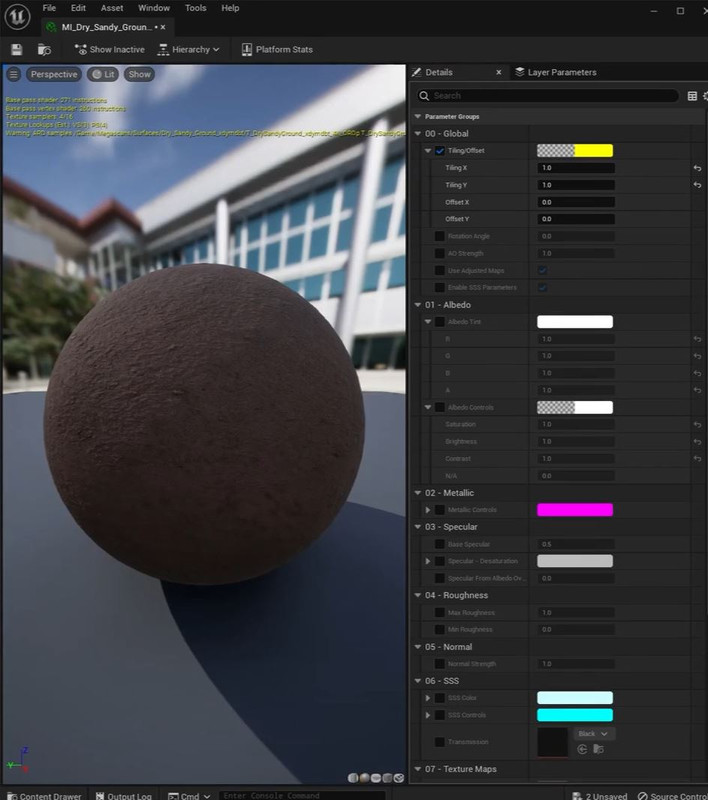Enable the Albedo Tint override checkbox
Viewport: 708px width, 800px height.
point(440,322)
